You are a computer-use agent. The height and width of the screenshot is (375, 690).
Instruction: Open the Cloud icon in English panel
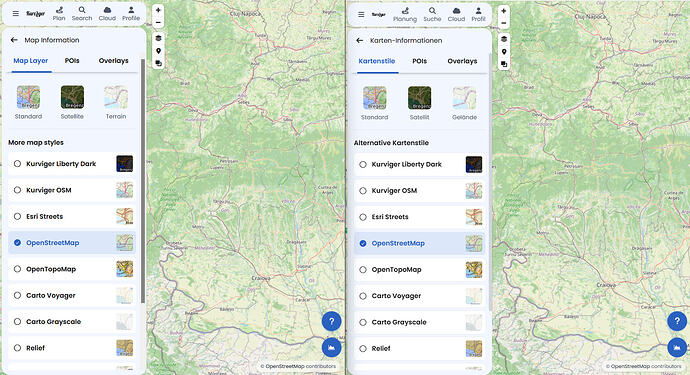[107, 14]
